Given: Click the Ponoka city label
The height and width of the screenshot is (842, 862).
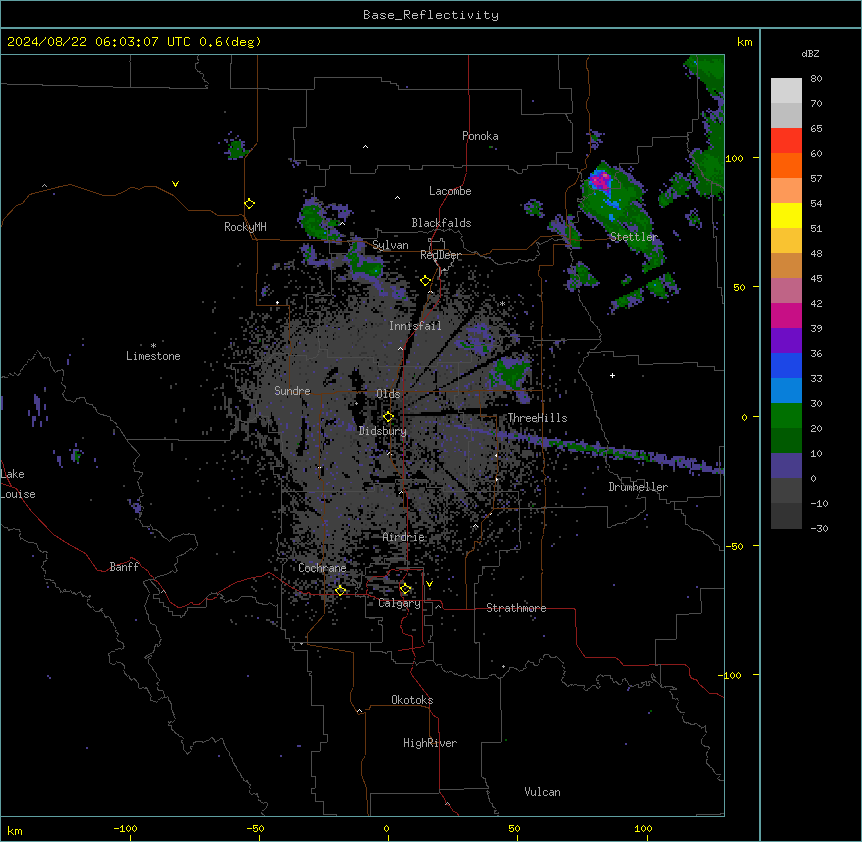Looking at the screenshot, I should pyautogui.click(x=480, y=136).
